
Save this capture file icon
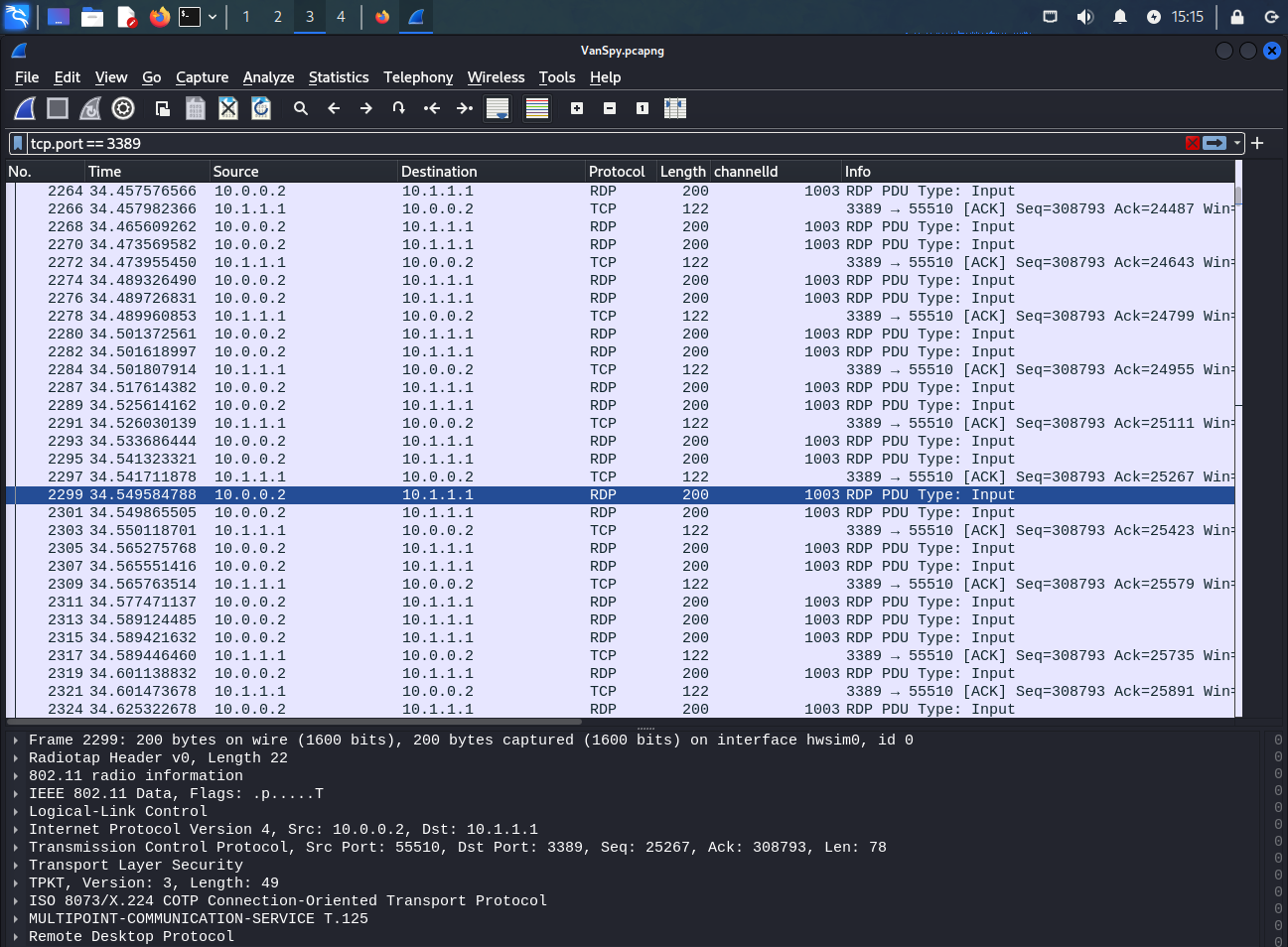point(196,108)
